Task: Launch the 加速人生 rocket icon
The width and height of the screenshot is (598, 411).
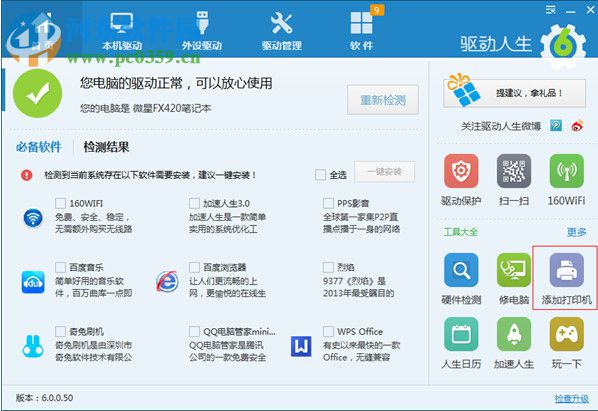Action: click(514, 334)
